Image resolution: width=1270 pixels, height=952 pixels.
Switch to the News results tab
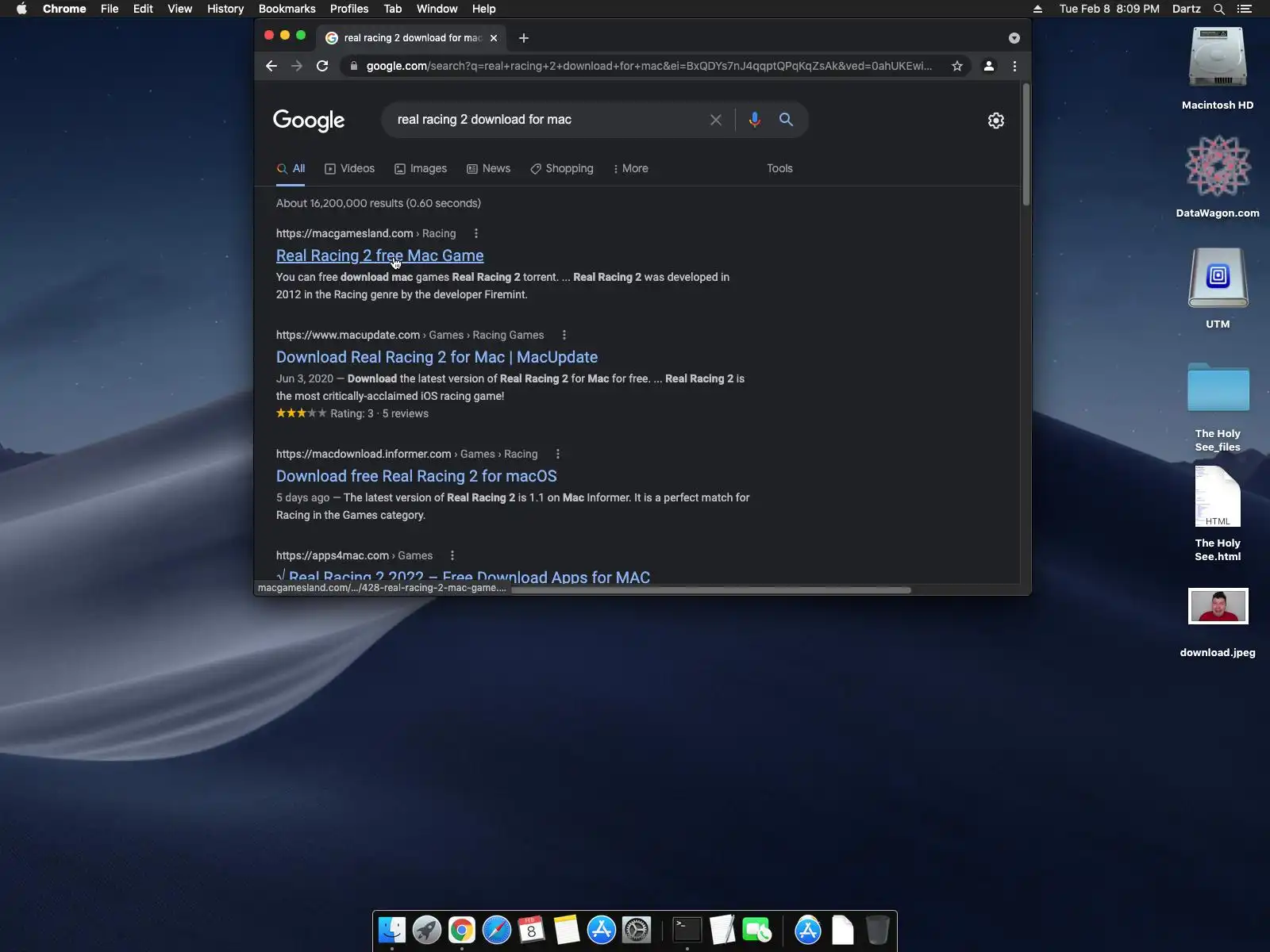click(x=489, y=168)
